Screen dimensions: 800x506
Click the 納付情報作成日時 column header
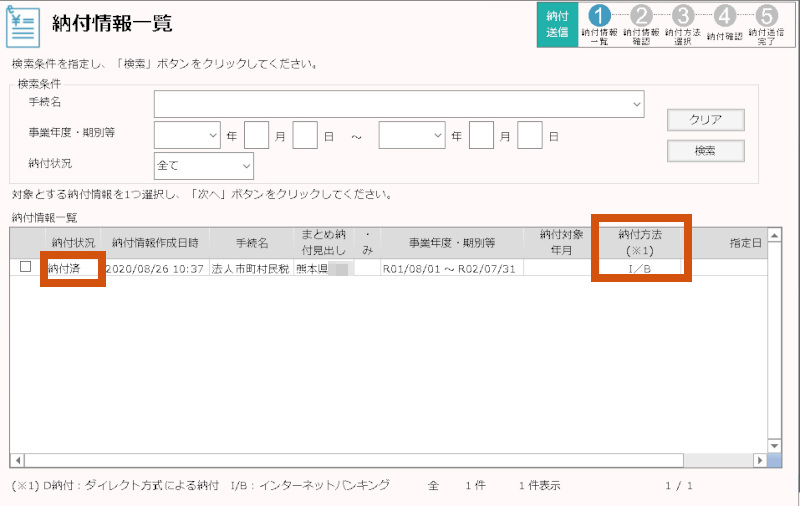coord(155,243)
